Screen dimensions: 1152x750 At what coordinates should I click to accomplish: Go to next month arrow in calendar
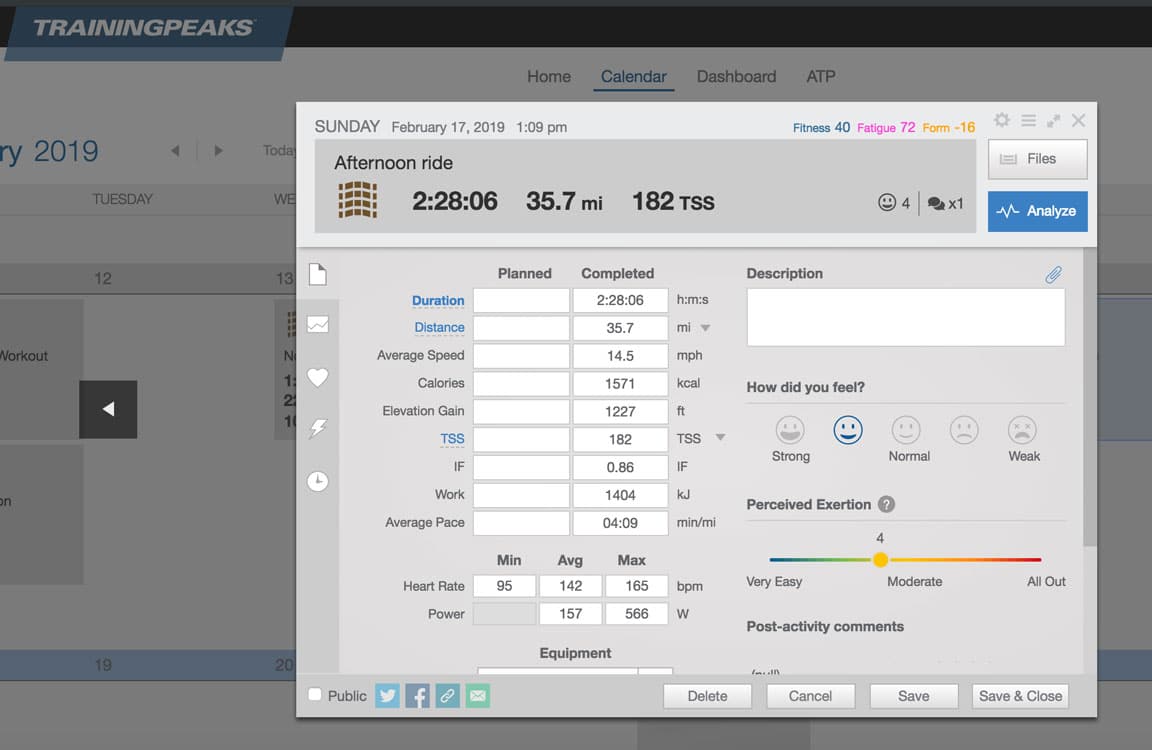tap(218, 151)
